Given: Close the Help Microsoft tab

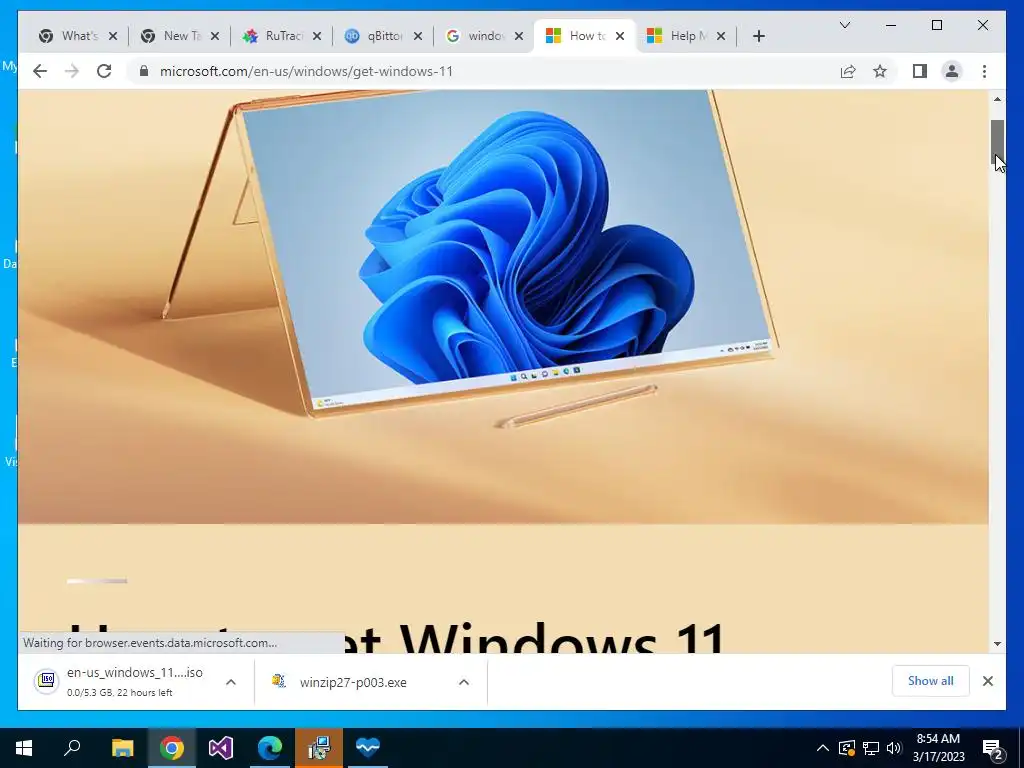Looking at the screenshot, I should [x=721, y=36].
